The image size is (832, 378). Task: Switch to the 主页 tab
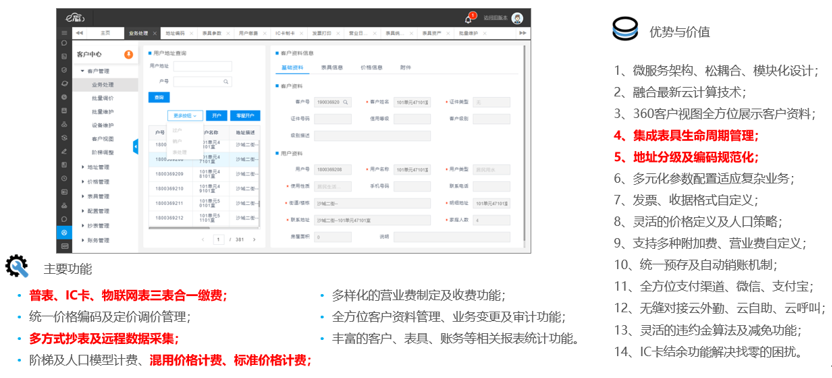105,33
